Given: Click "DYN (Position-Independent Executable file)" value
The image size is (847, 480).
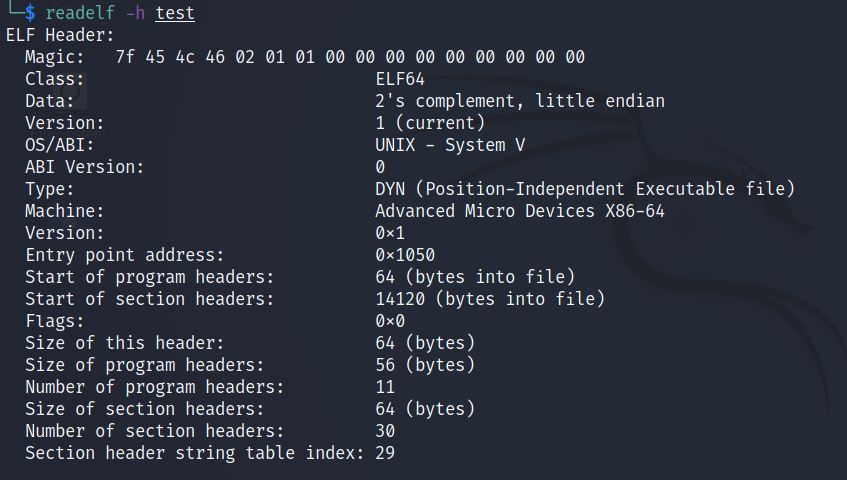Looking at the screenshot, I should [584, 189].
